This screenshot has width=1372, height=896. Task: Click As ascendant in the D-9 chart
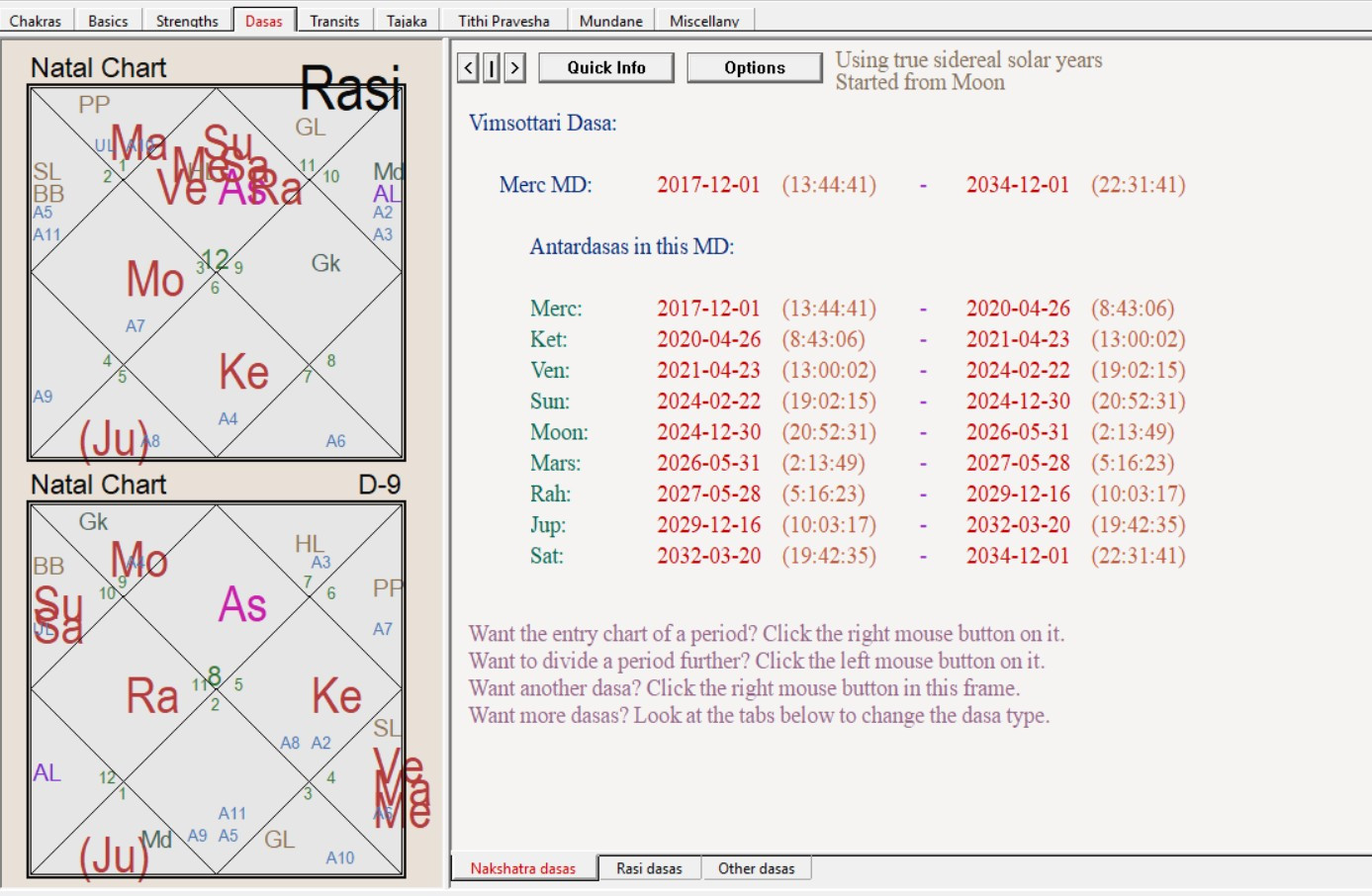click(242, 604)
